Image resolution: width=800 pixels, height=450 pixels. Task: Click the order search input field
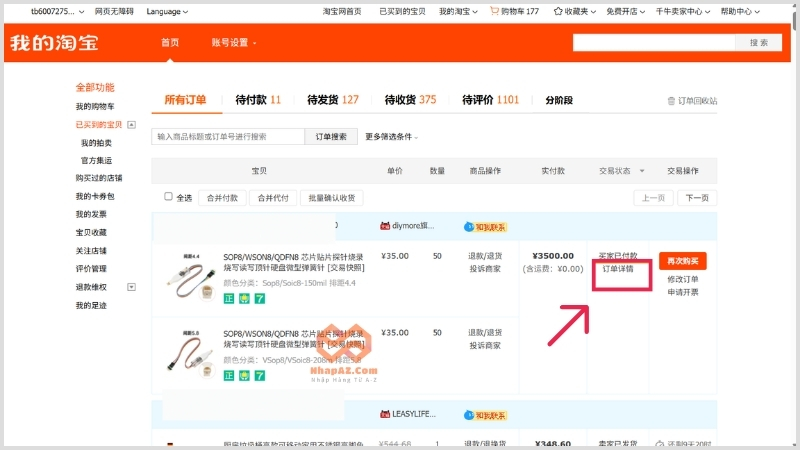(228, 137)
